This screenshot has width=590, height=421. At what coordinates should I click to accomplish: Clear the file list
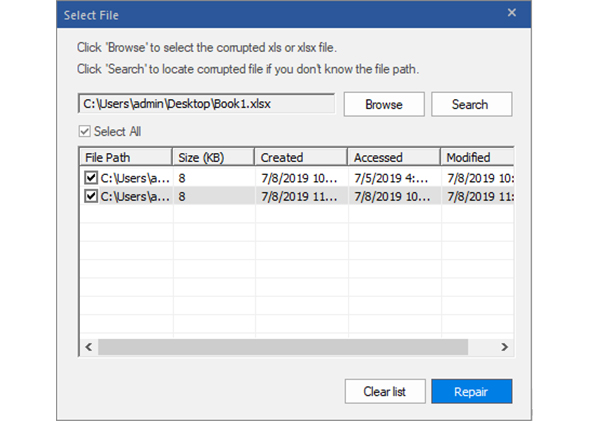pos(385,391)
